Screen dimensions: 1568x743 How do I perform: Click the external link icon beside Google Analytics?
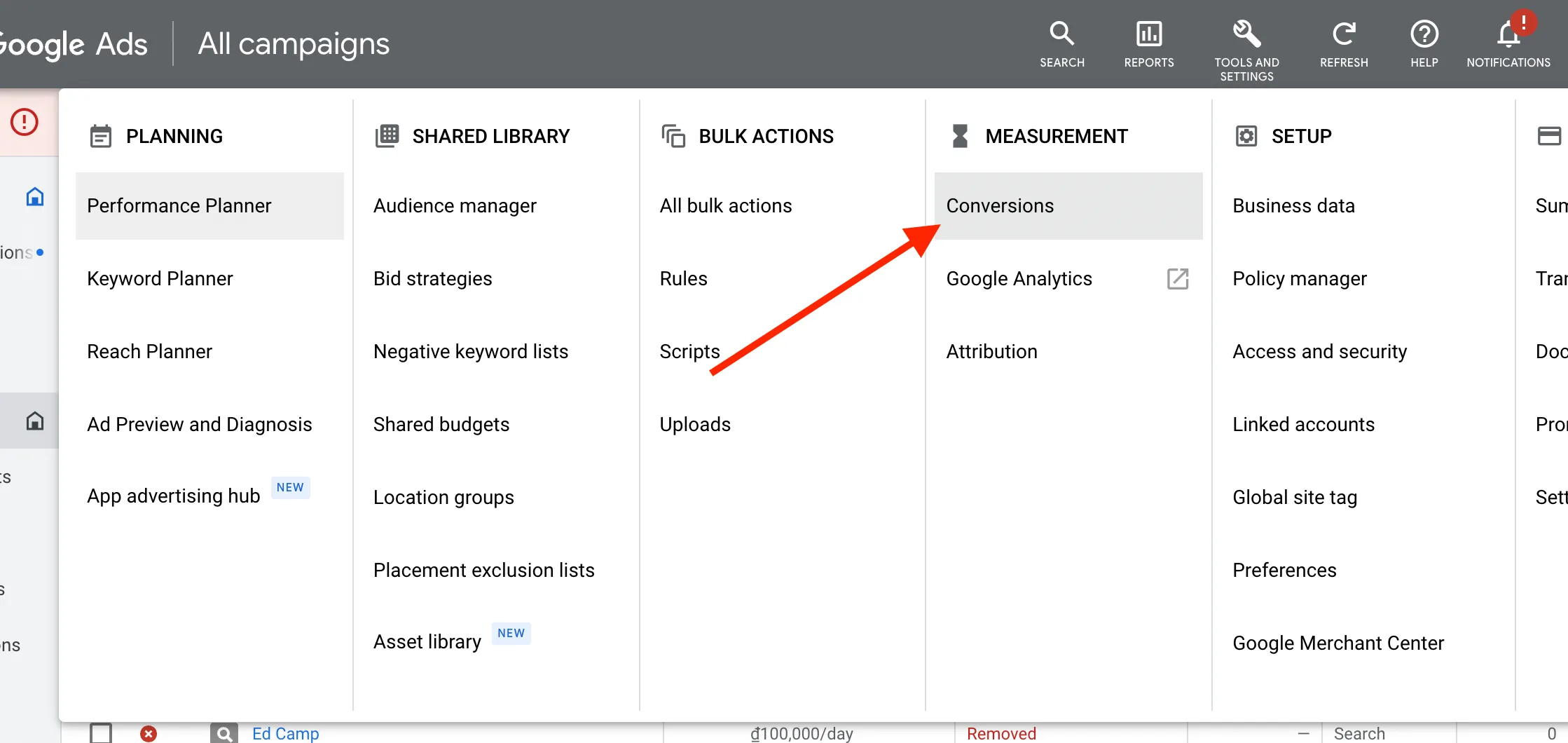pyautogui.click(x=1178, y=278)
